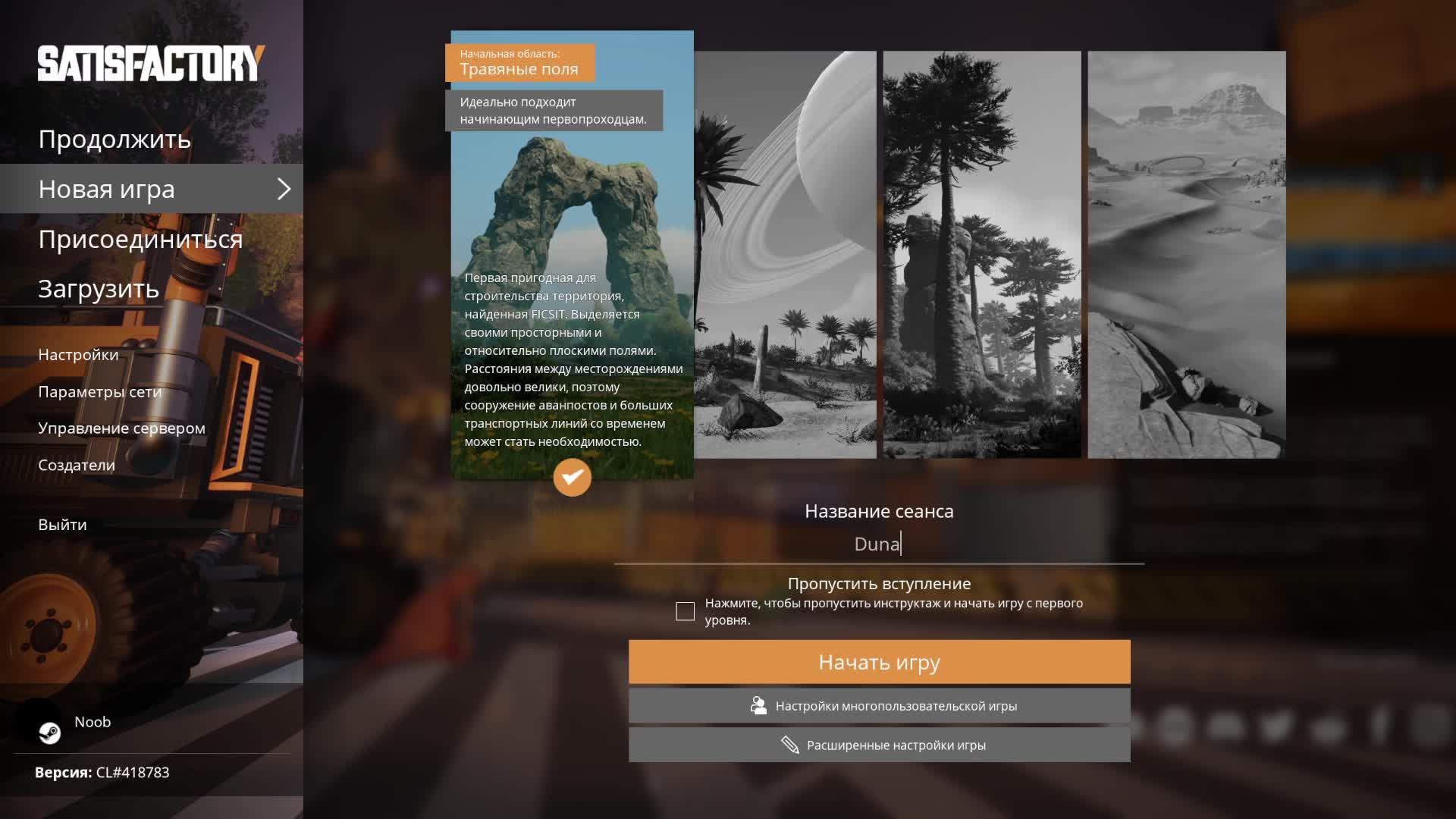Viewport: 1456px width, 819px height.
Task: Click Выйти to quit the game
Action: tap(62, 525)
